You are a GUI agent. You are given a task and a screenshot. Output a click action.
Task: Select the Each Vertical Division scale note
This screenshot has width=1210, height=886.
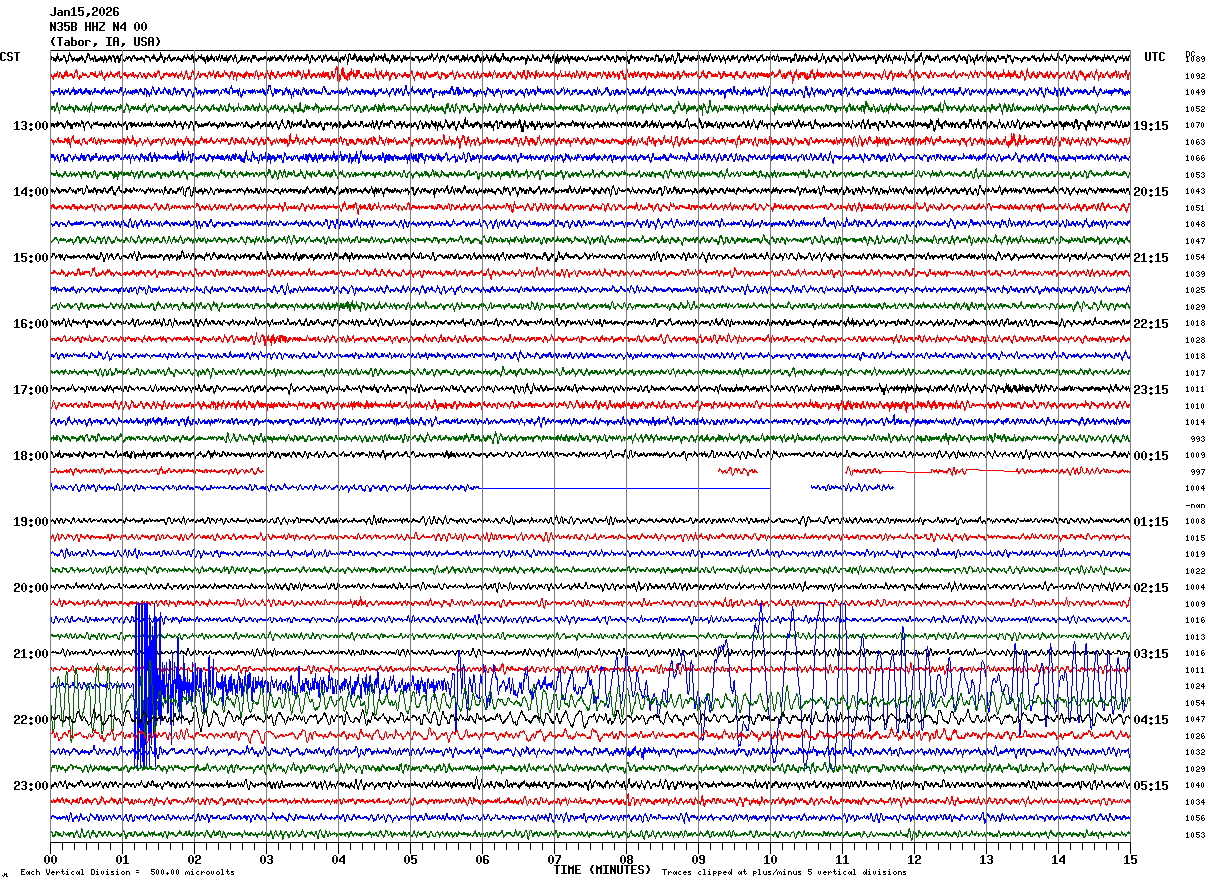pos(127,873)
